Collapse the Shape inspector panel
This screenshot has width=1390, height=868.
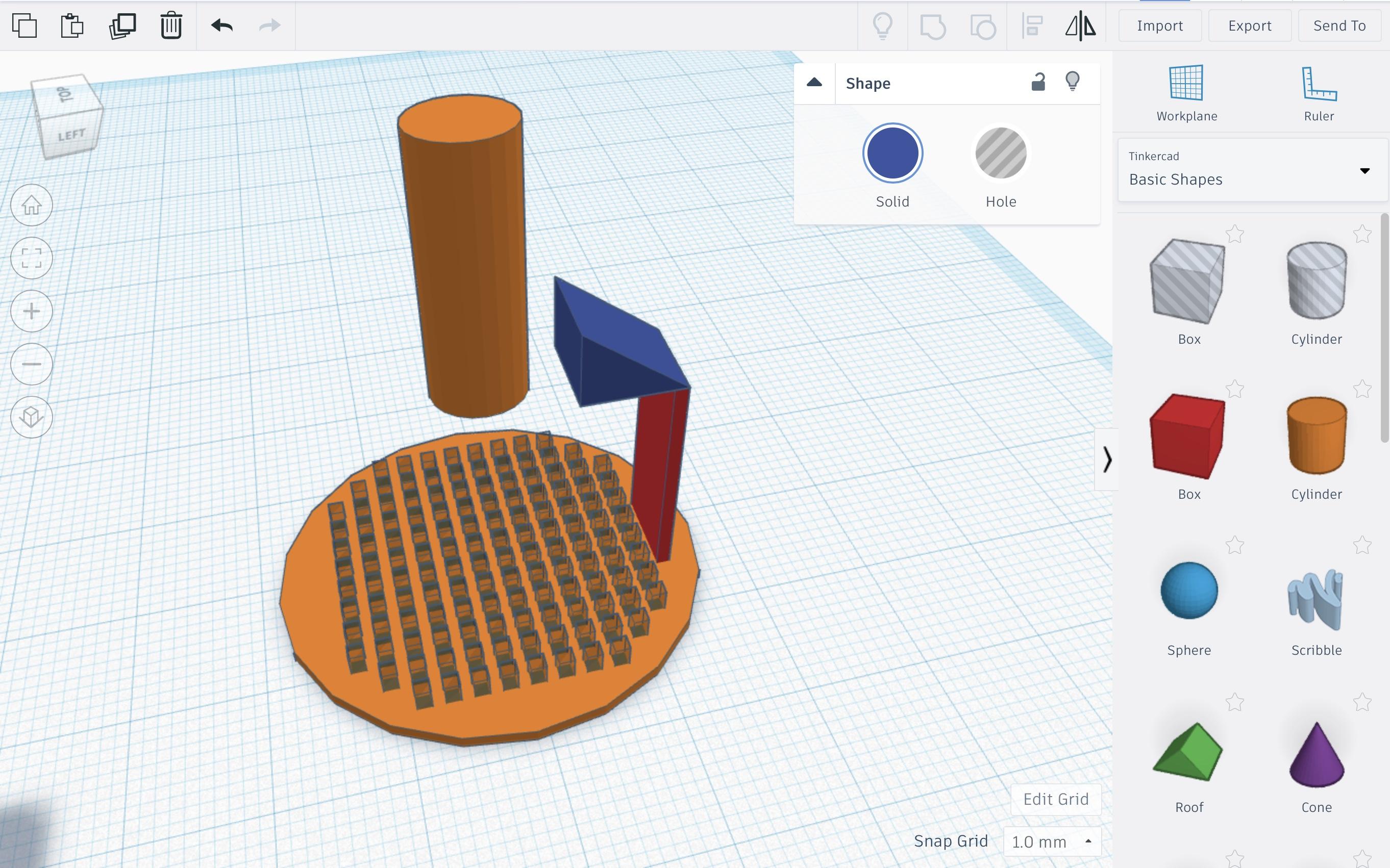pyautogui.click(x=814, y=83)
